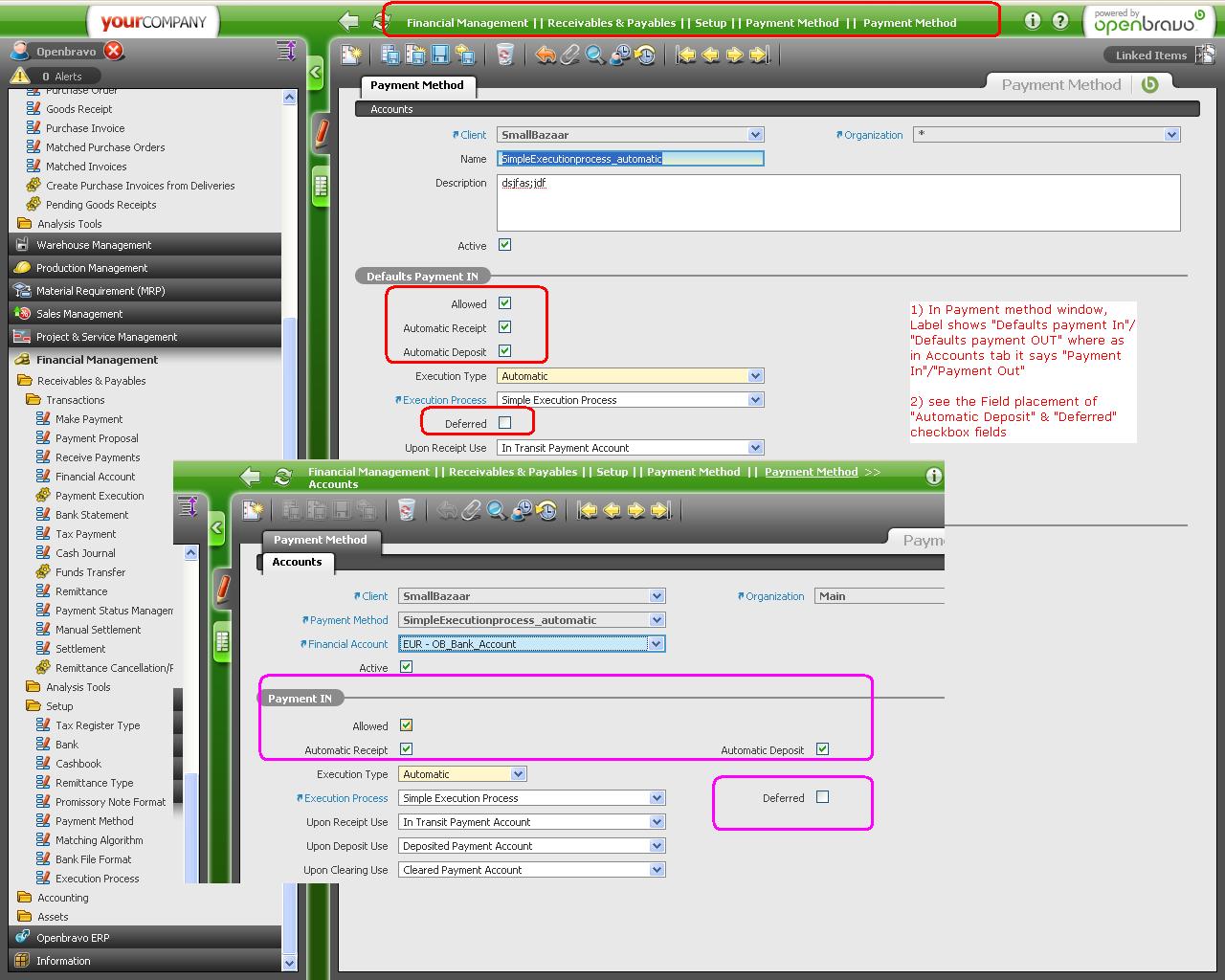Click the trash icon in inset Accounts toolbar
Viewport: 1225px width, 980px height.
[407, 510]
